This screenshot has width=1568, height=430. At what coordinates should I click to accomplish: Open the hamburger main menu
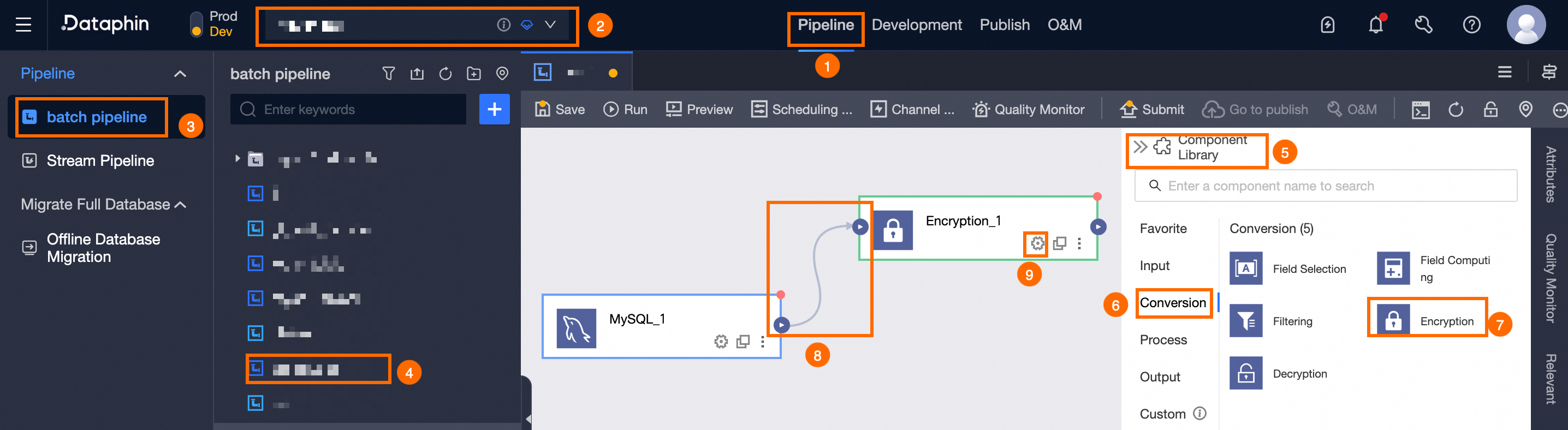(x=23, y=25)
